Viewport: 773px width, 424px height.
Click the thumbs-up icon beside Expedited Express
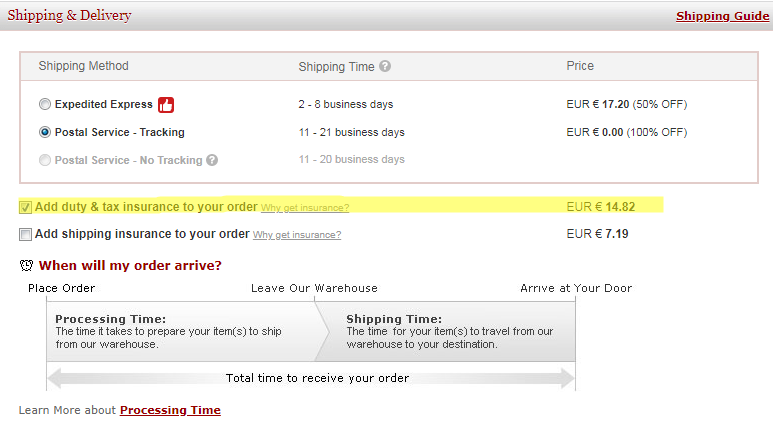(x=166, y=104)
